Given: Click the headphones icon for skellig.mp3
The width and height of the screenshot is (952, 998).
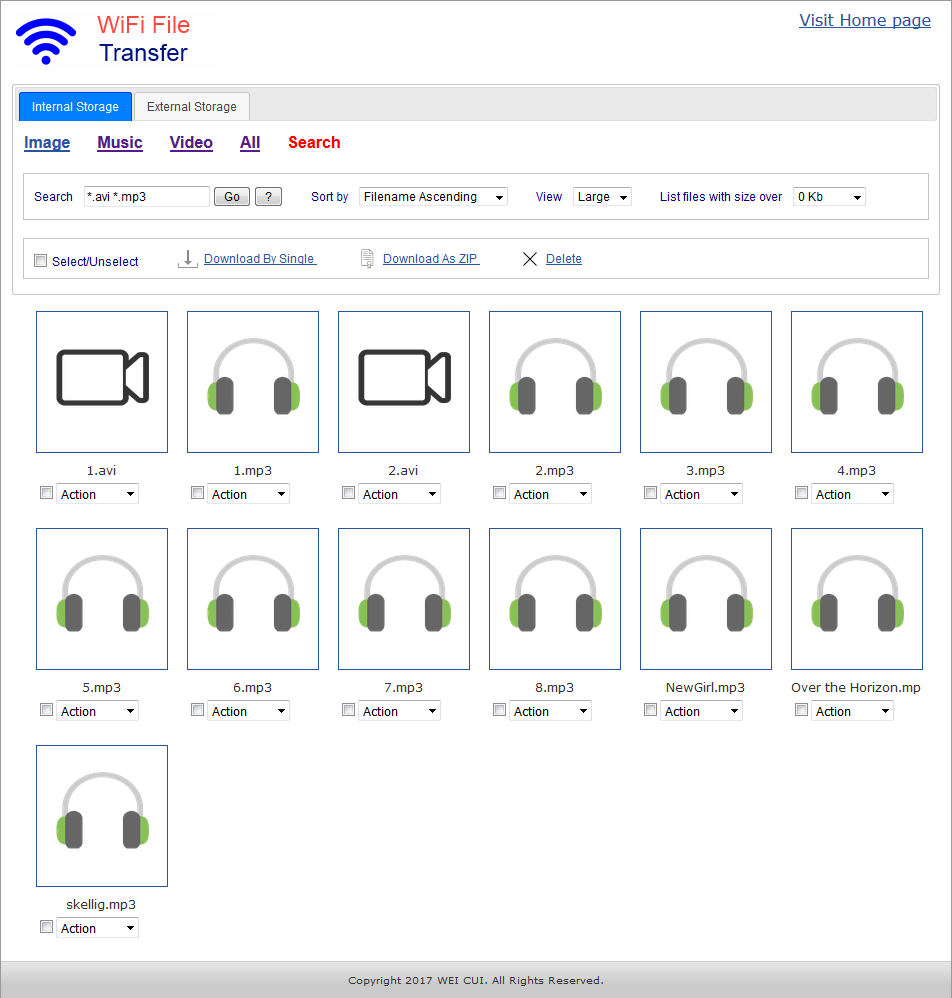Looking at the screenshot, I should [102, 815].
